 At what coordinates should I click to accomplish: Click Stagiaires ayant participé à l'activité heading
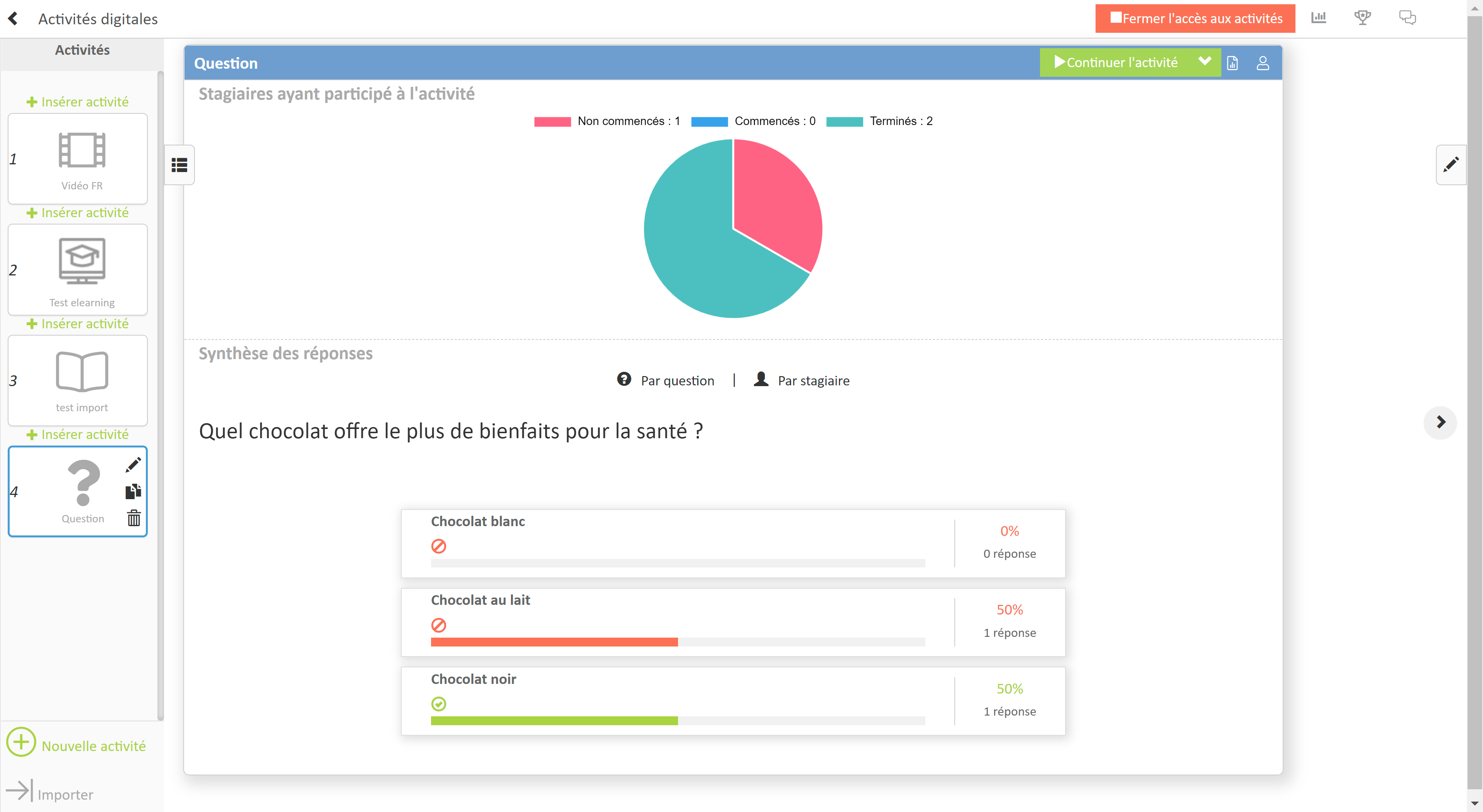click(336, 94)
